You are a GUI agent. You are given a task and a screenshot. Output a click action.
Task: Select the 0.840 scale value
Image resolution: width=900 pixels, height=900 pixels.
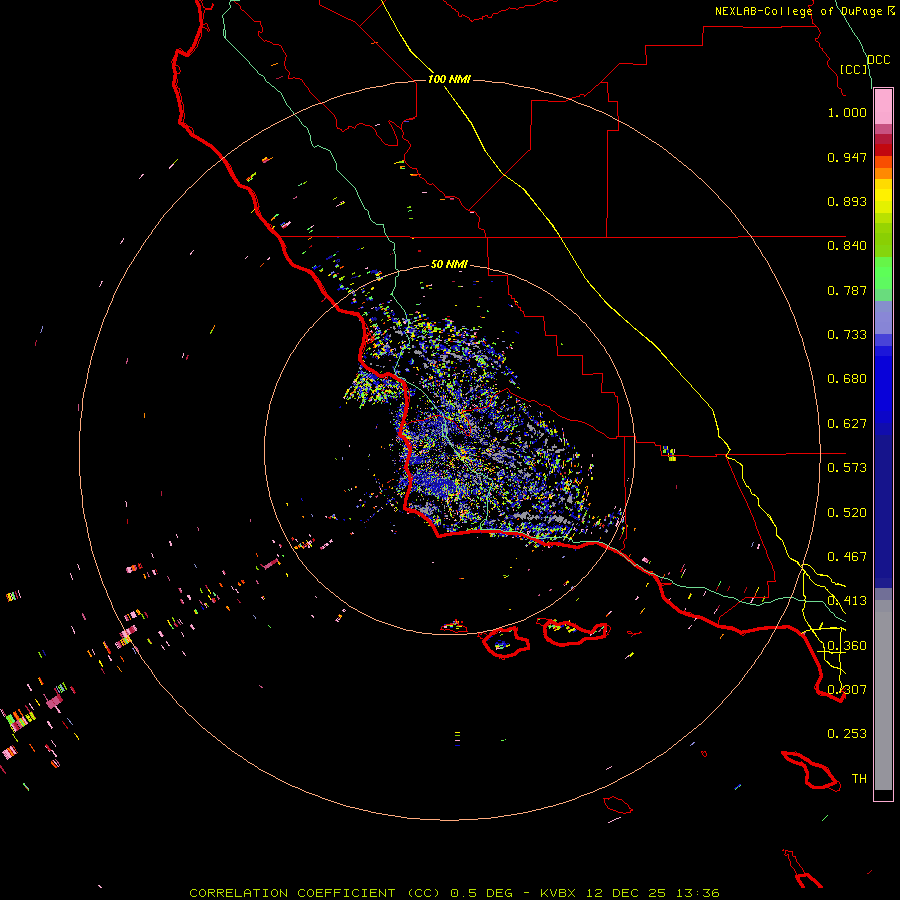[847, 246]
